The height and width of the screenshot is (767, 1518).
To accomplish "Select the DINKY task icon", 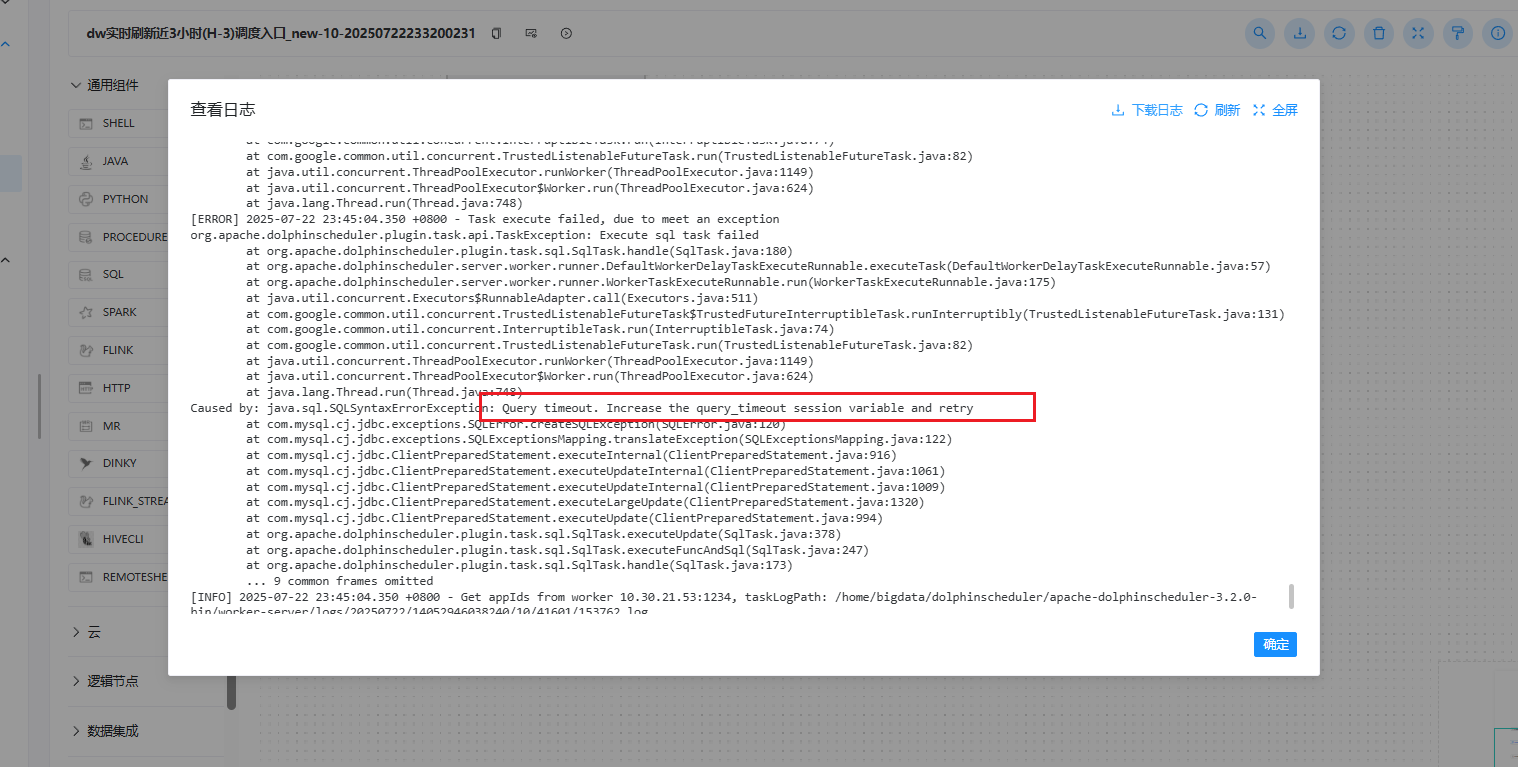I will tap(86, 463).
